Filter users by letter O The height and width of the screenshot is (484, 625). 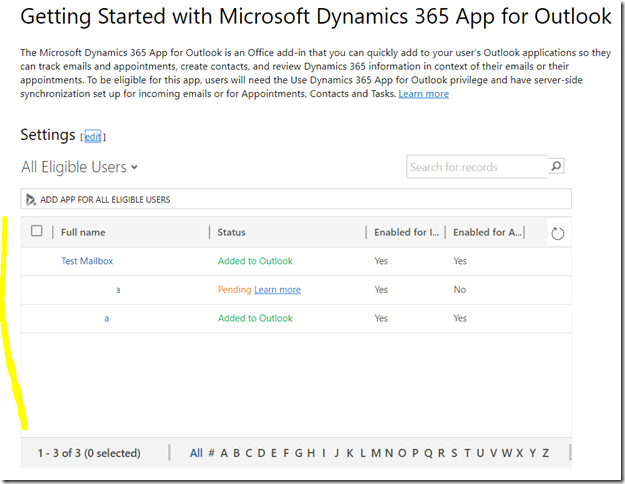click(402, 453)
